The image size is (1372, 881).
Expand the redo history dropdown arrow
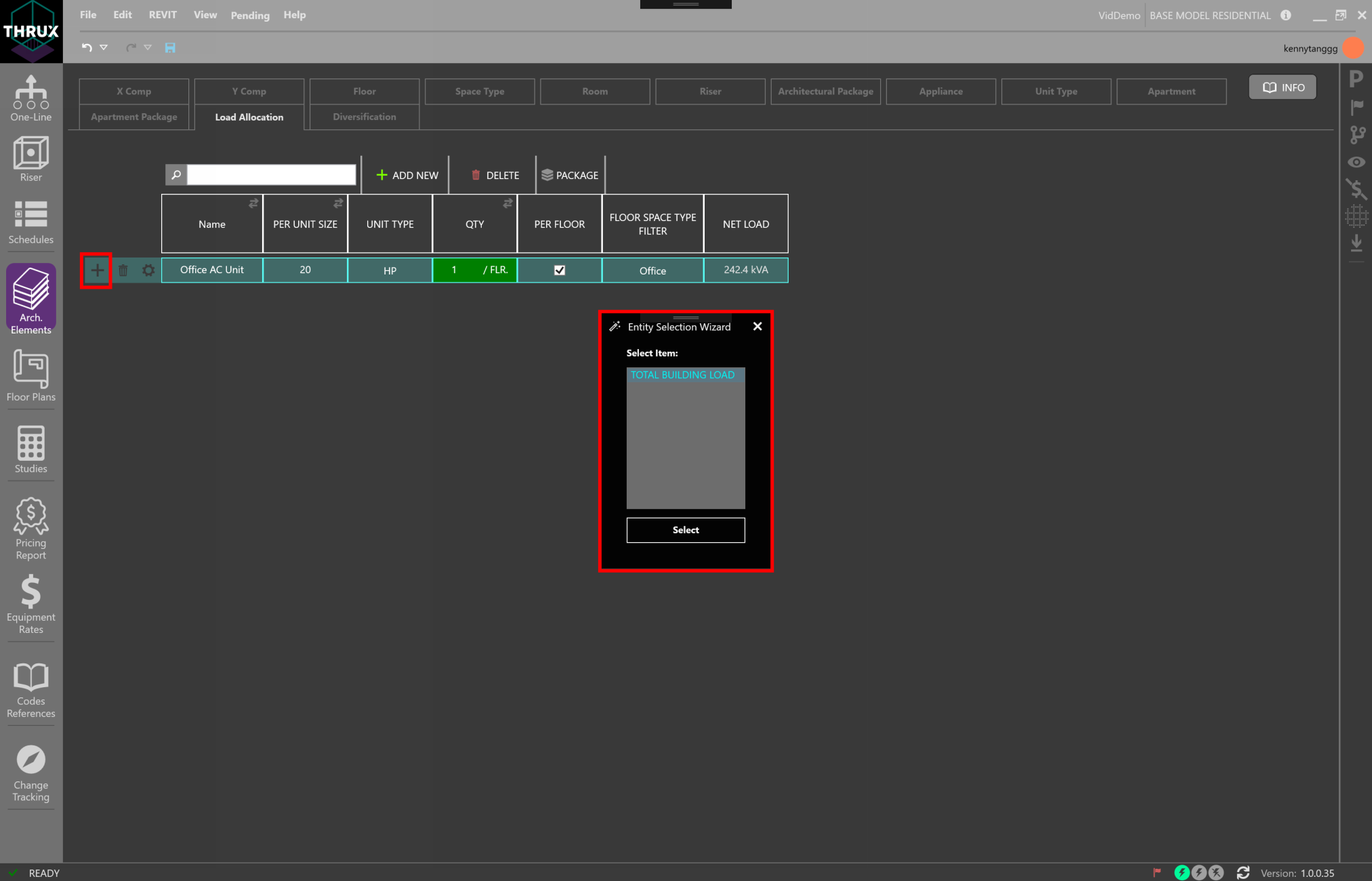point(148,47)
